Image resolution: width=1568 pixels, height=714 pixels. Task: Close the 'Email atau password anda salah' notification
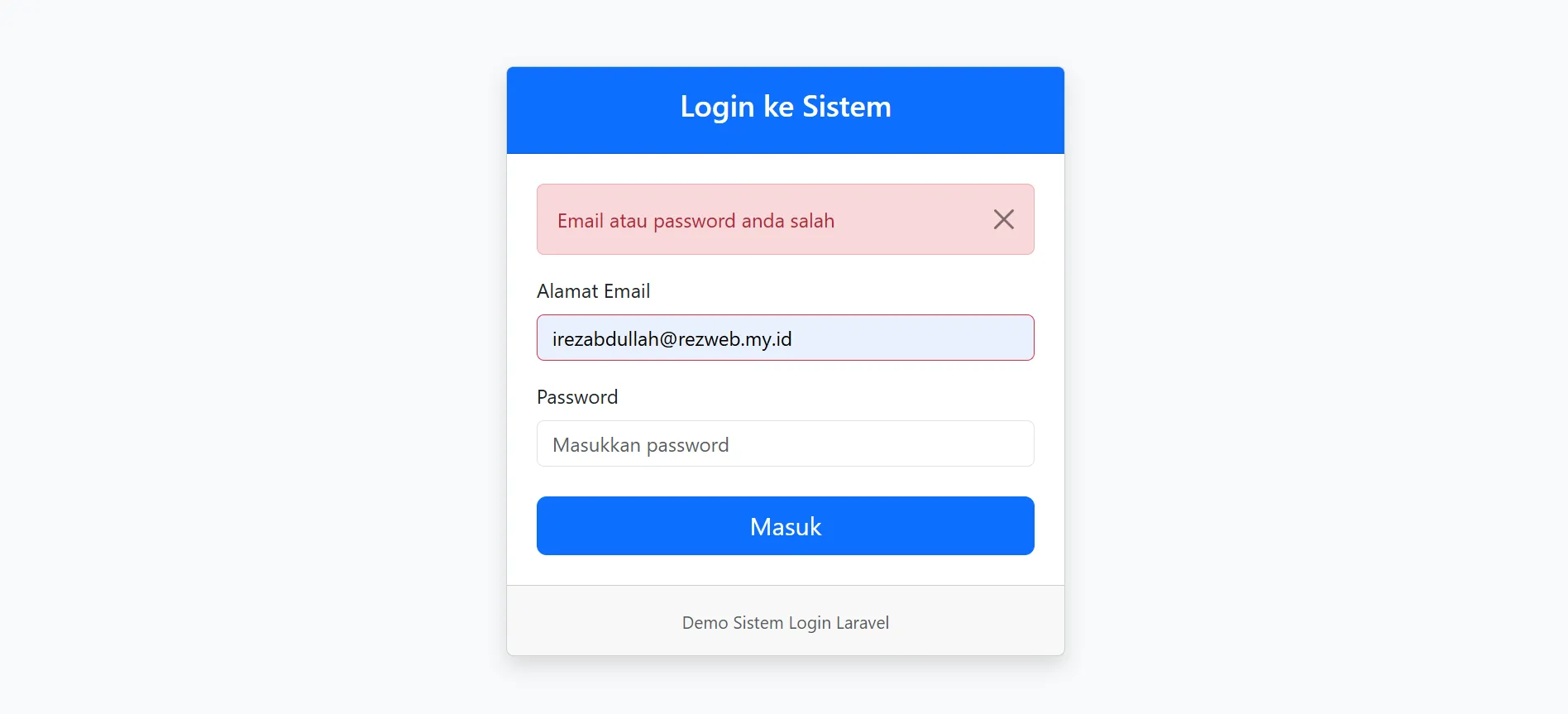(1003, 219)
